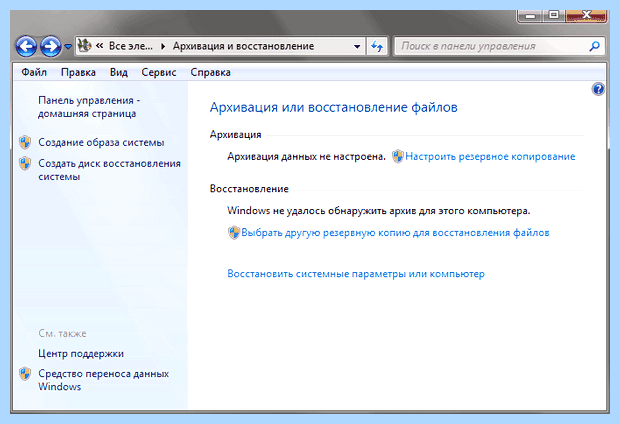Open the Сервис menu

point(159,72)
